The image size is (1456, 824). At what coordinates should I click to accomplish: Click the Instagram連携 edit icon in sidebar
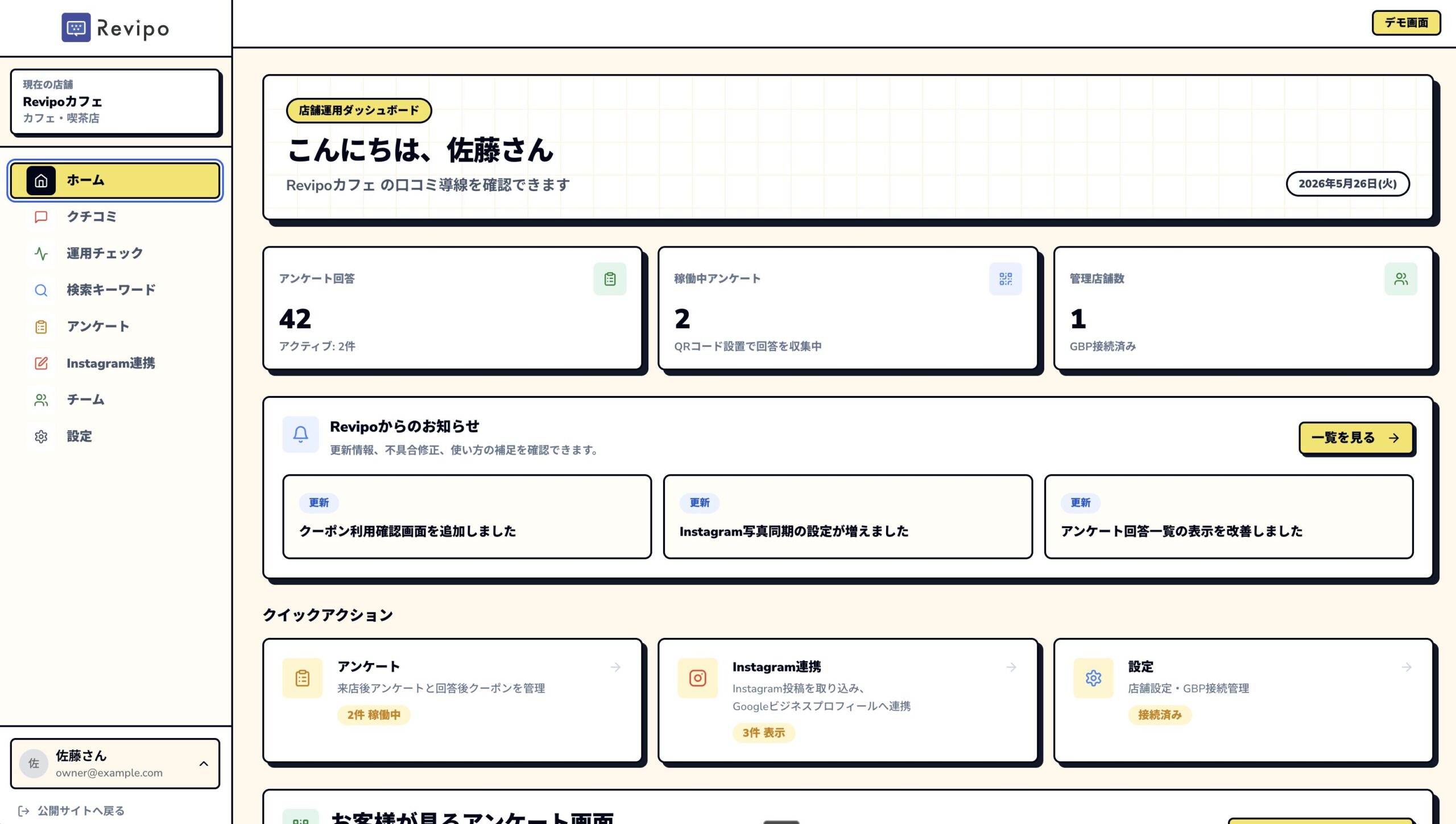41,363
